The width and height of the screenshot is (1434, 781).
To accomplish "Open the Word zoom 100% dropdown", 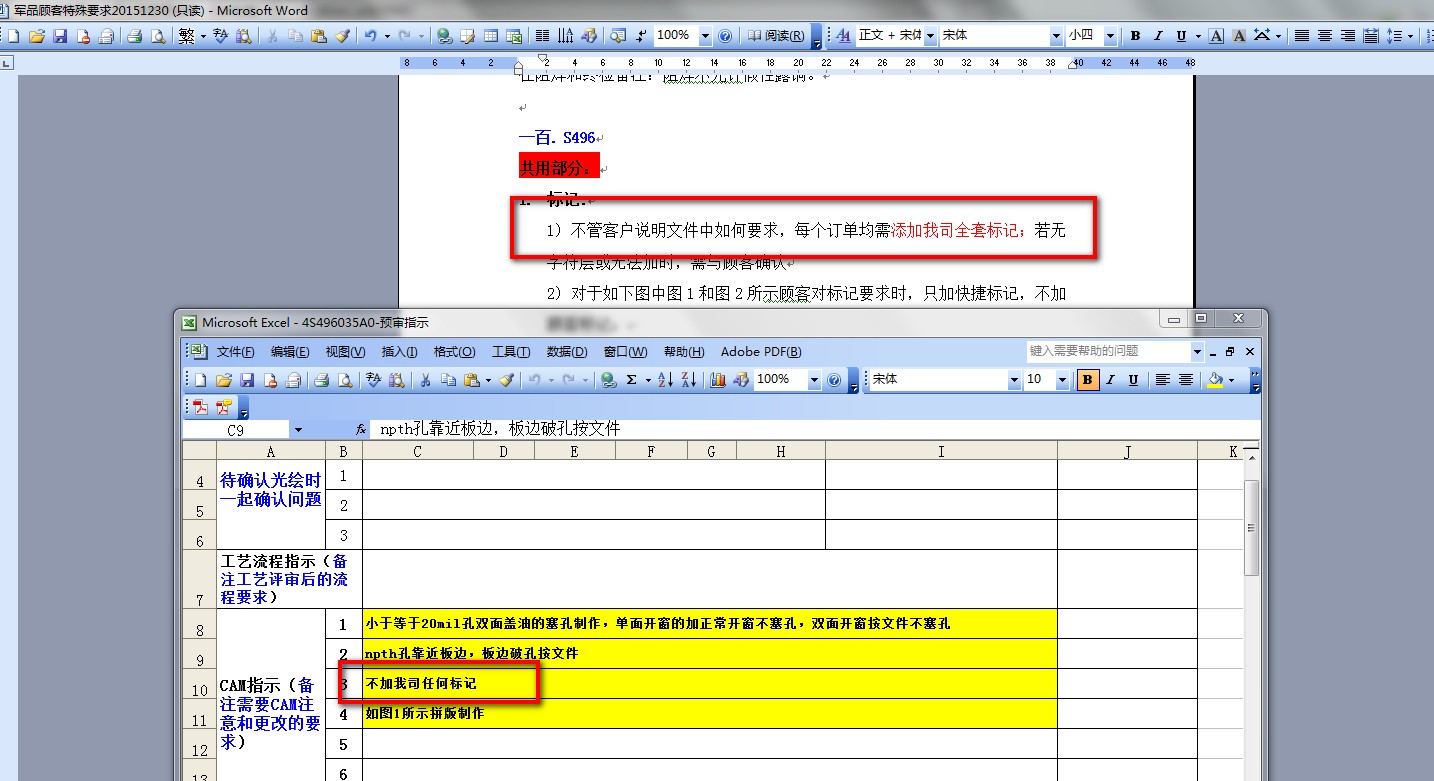I will coord(705,36).
